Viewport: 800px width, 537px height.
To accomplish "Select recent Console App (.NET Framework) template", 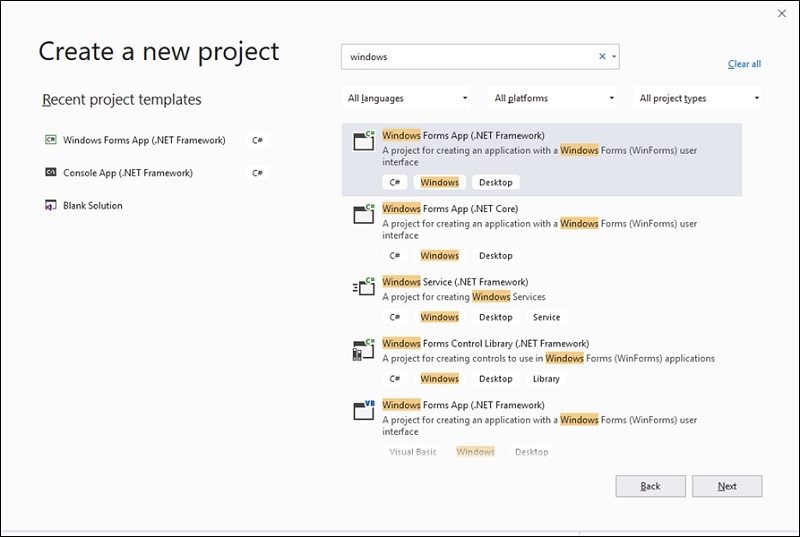I will [128, 173].
